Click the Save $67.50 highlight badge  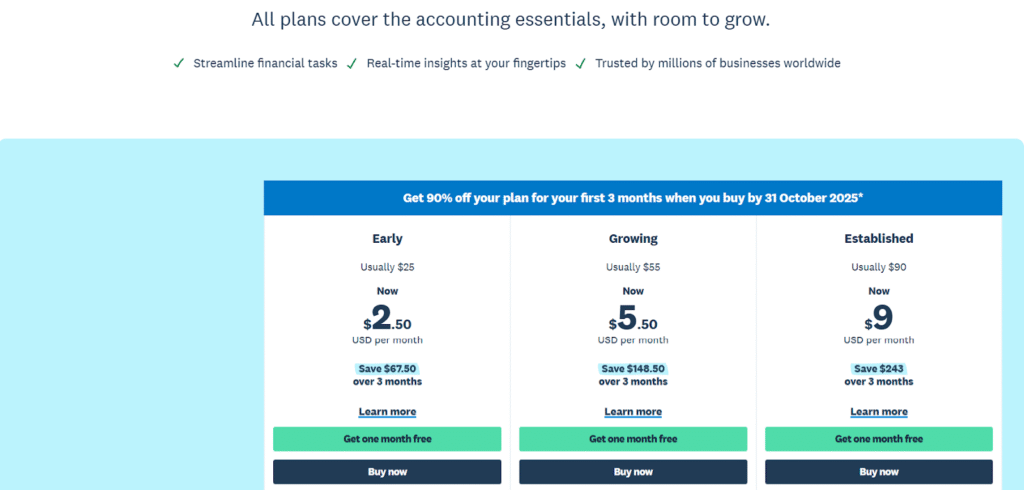tap(387, 368)
